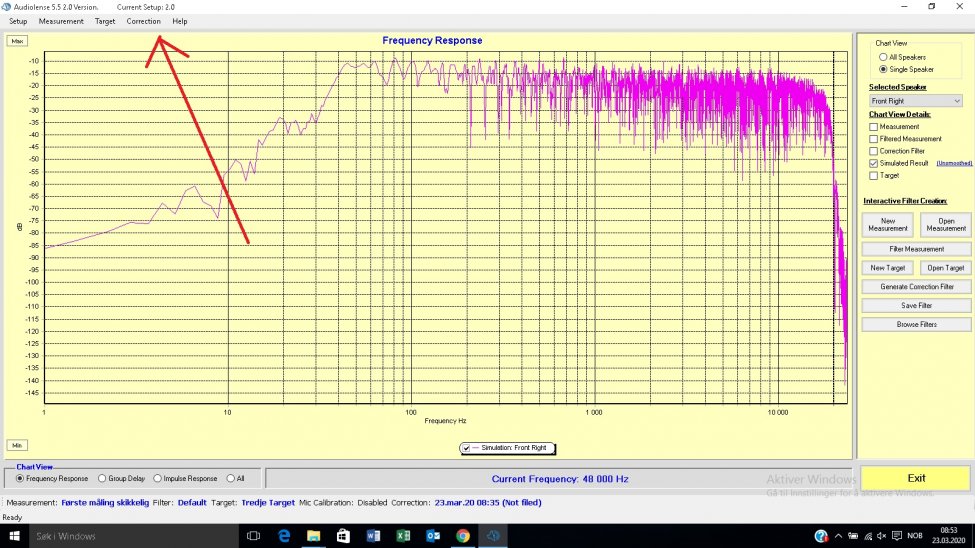The height and width of the screenshot is (548, 975).
Task: Select Frequency Response chart view
Action: coord(20,479)
